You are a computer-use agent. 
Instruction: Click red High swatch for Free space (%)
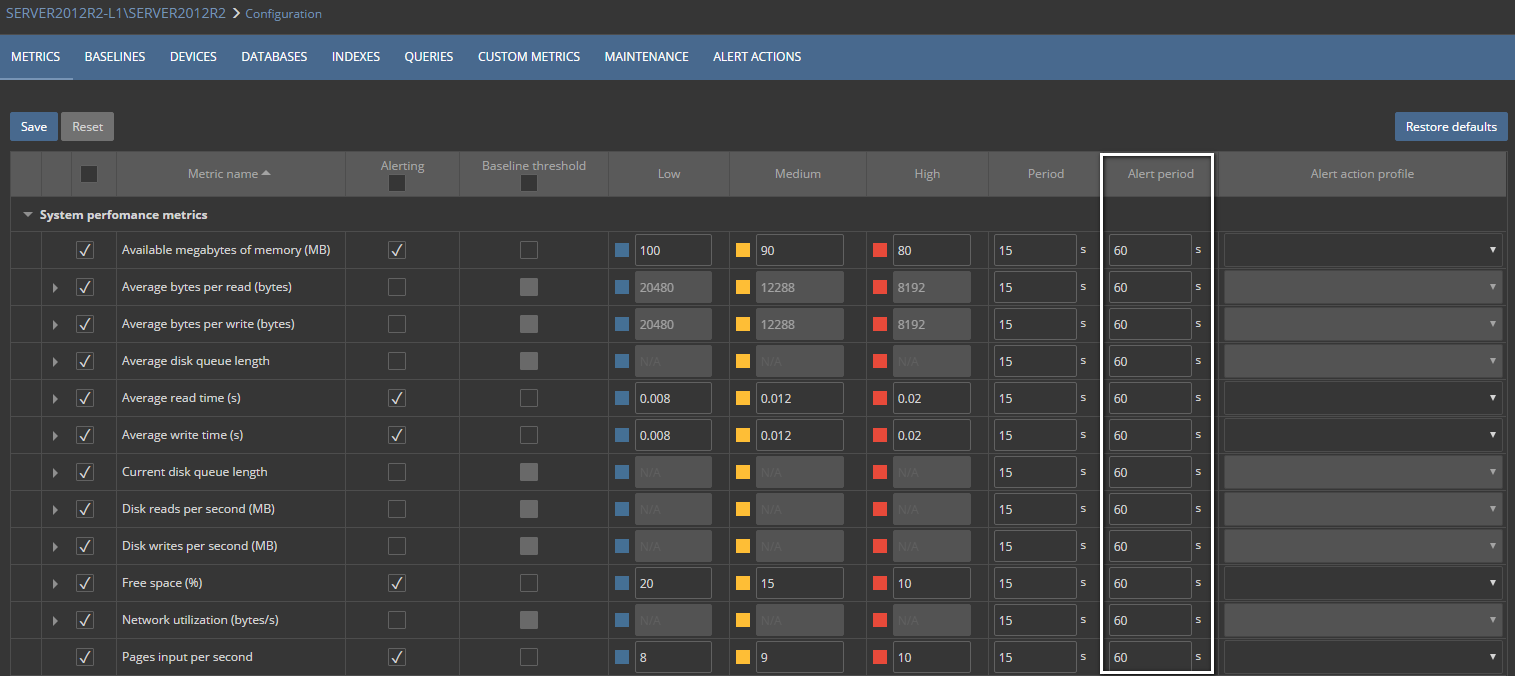pos(880,583)
